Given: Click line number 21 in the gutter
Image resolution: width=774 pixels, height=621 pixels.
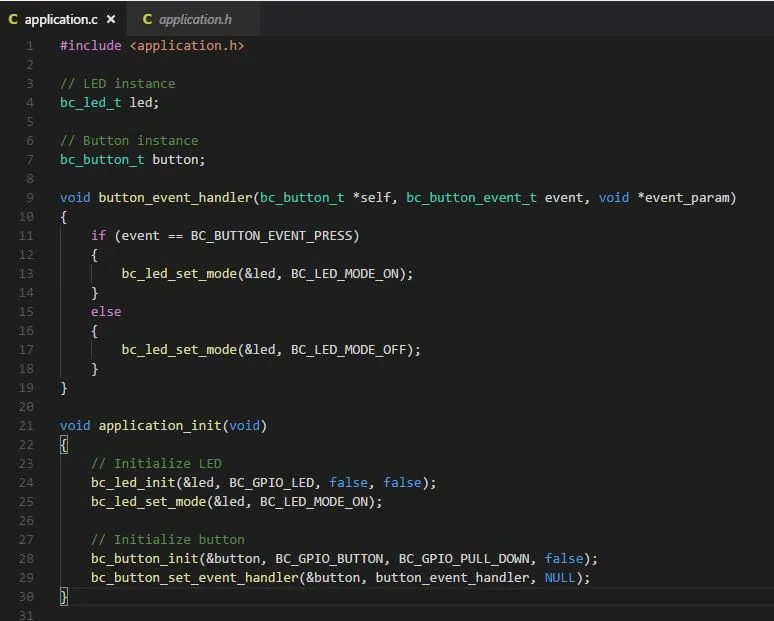Looking at the screenshot, I should tap(26, 426).
